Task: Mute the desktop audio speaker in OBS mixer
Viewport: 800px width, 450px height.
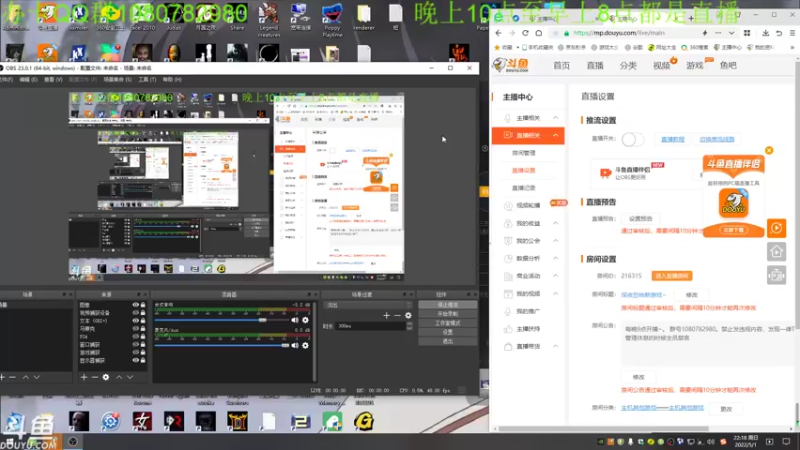Action: [294, 320]
